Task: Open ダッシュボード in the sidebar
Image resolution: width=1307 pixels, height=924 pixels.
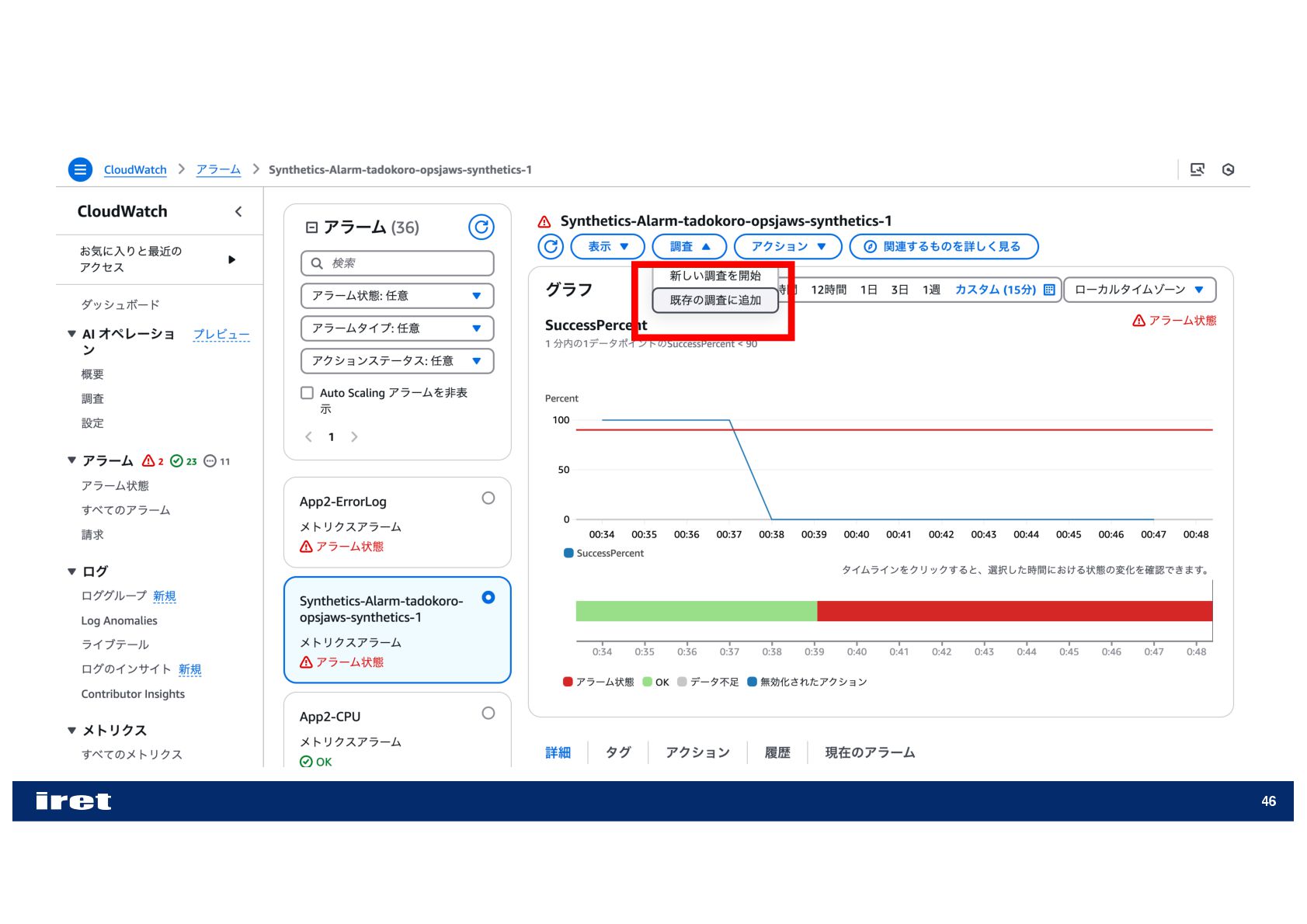Action: point(120,304)
